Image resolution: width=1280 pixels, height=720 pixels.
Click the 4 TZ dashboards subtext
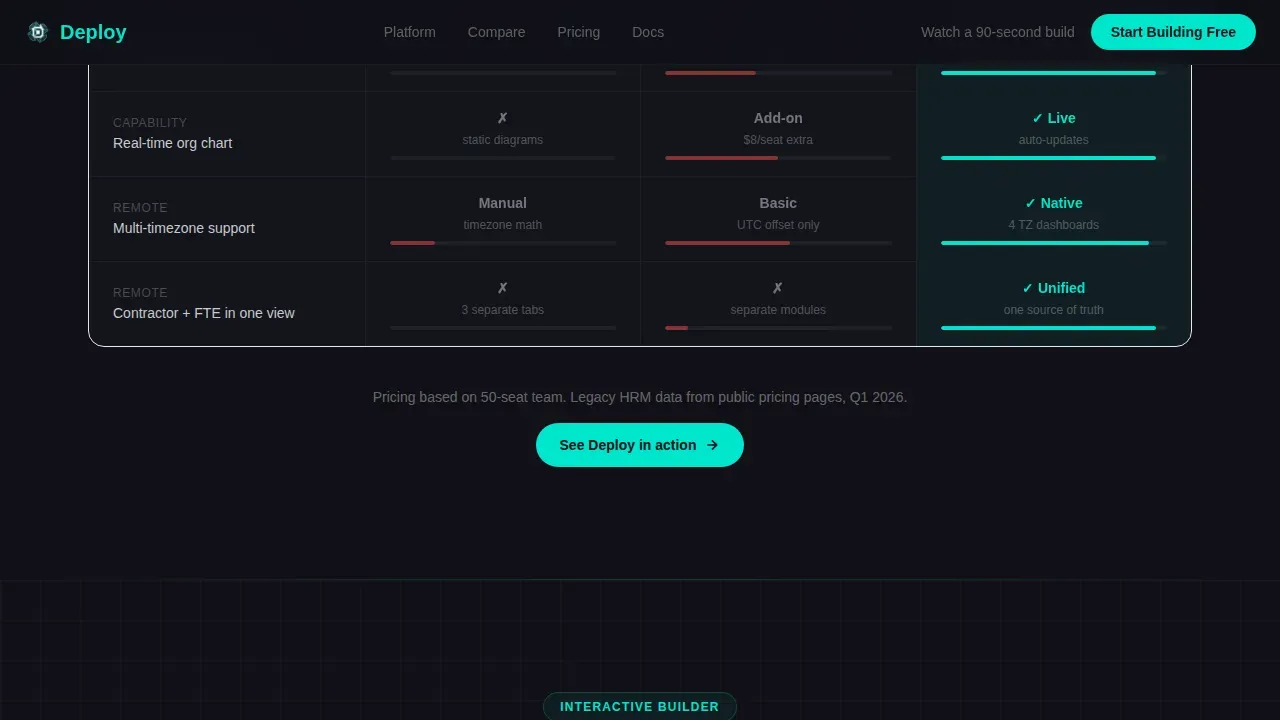pyautogui.click(x=1054, y=225)
